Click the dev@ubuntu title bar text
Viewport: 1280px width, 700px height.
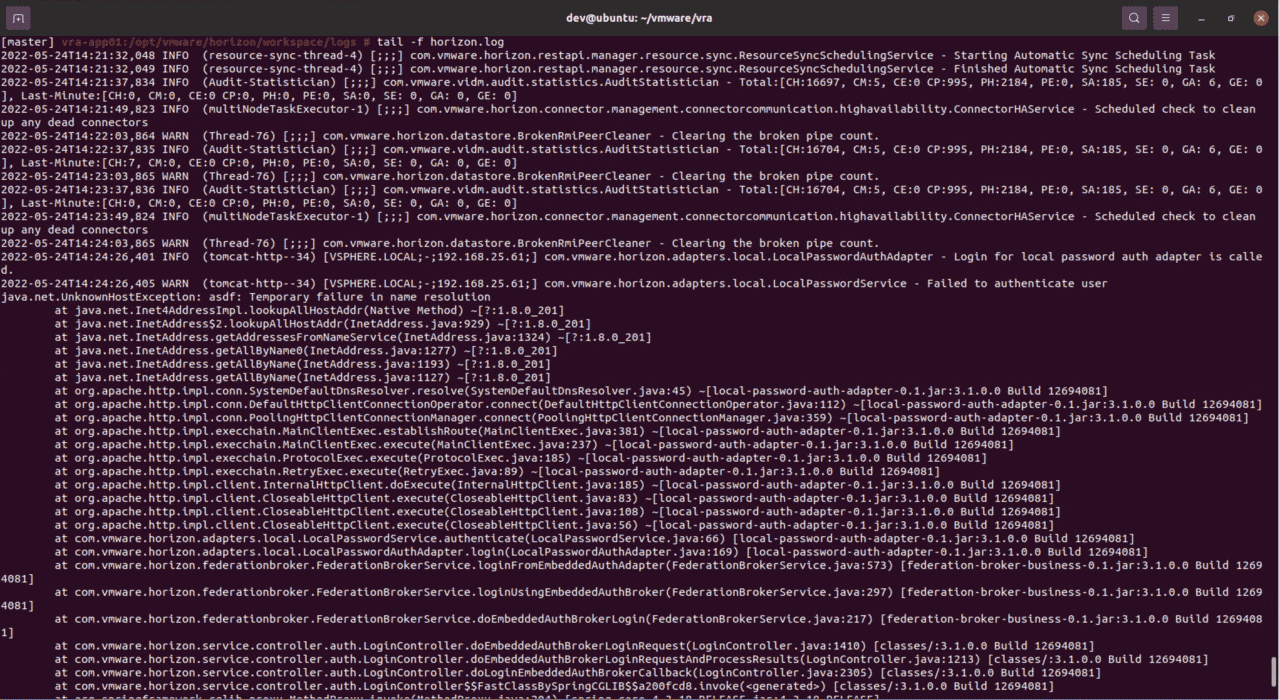click(x=640, y=17)
